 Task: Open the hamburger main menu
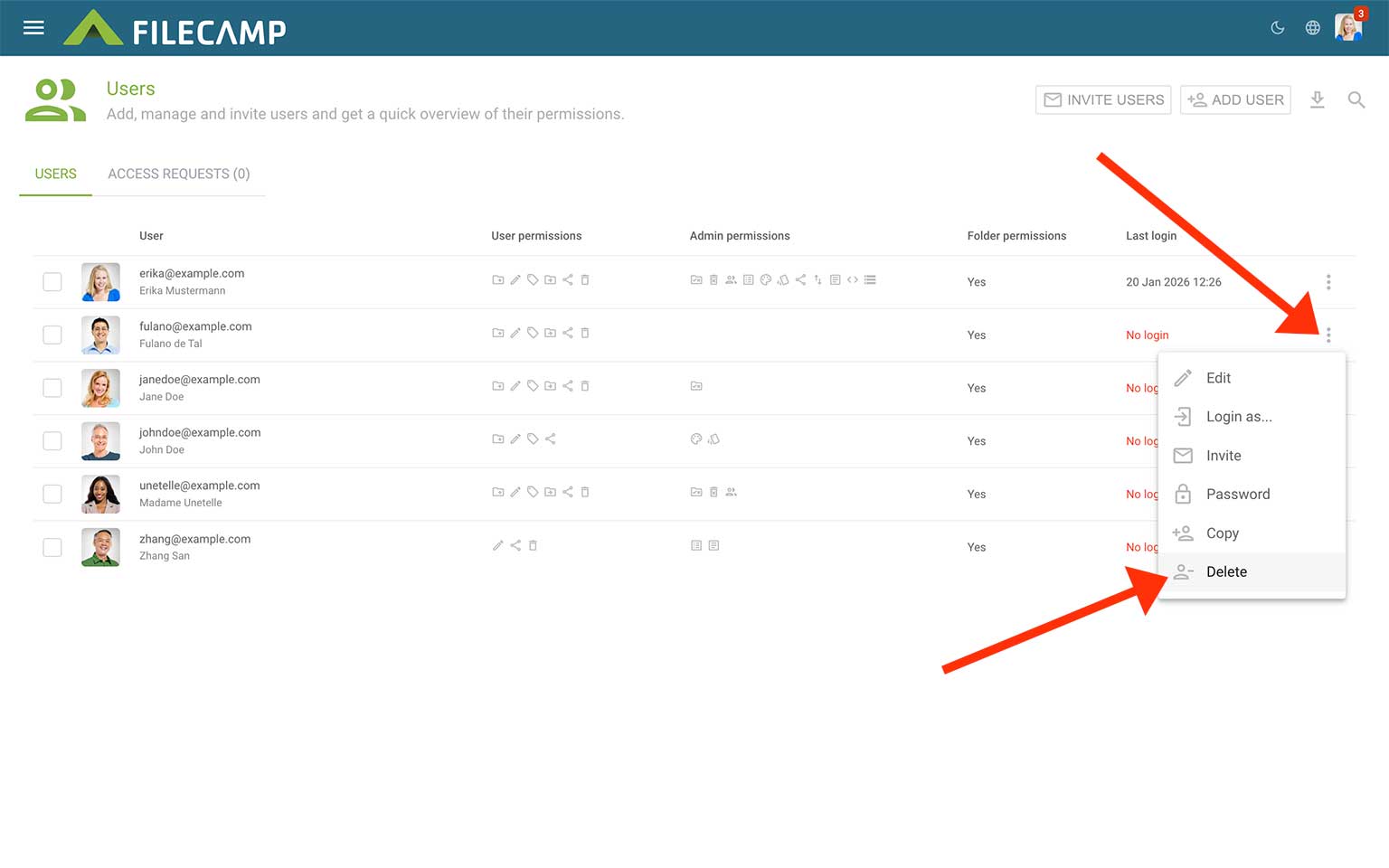pyautogui.click(x=33, y=28)
